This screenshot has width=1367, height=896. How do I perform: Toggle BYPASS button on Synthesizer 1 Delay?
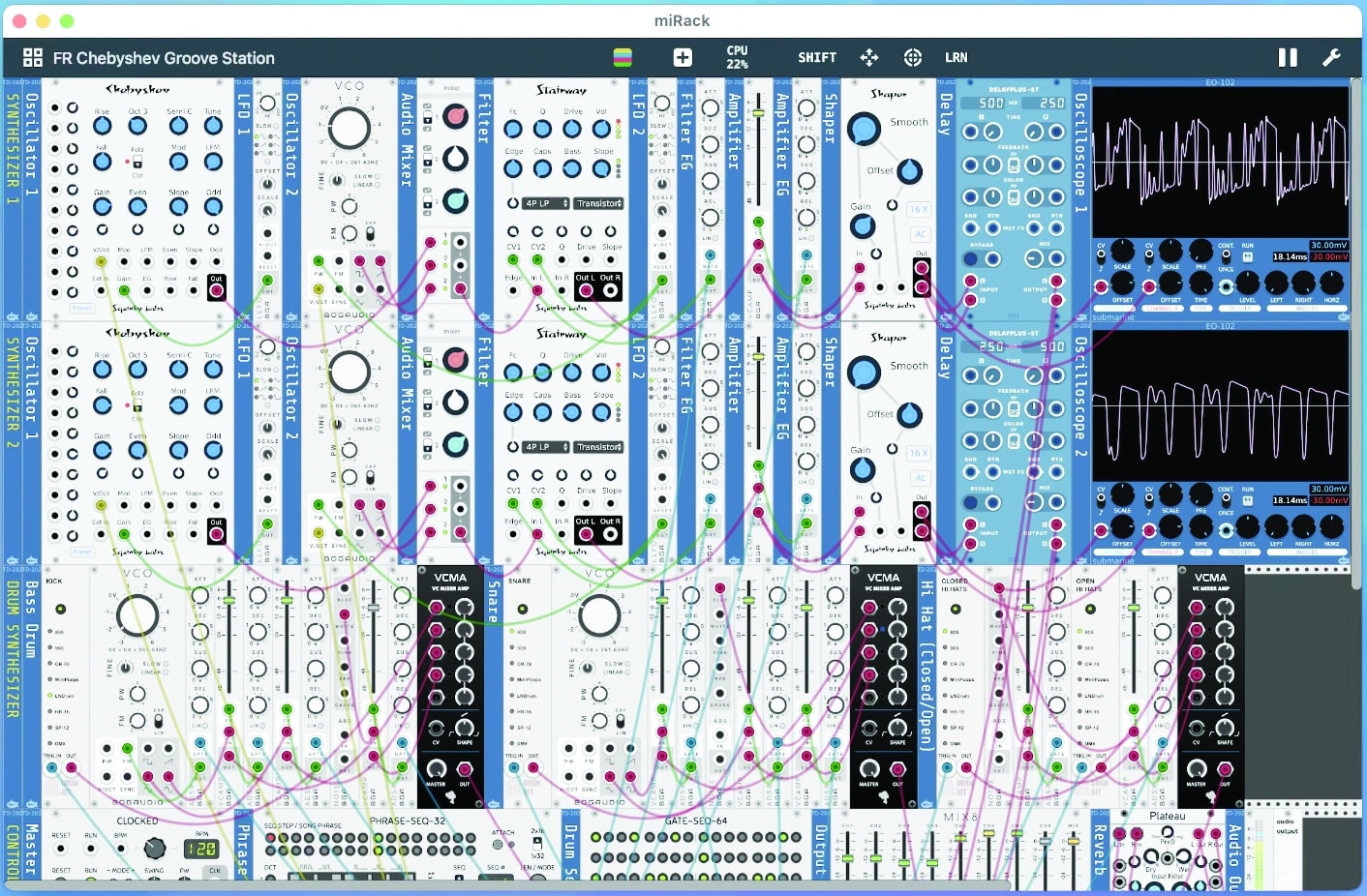pyautogui.click(x=971, y=258)
